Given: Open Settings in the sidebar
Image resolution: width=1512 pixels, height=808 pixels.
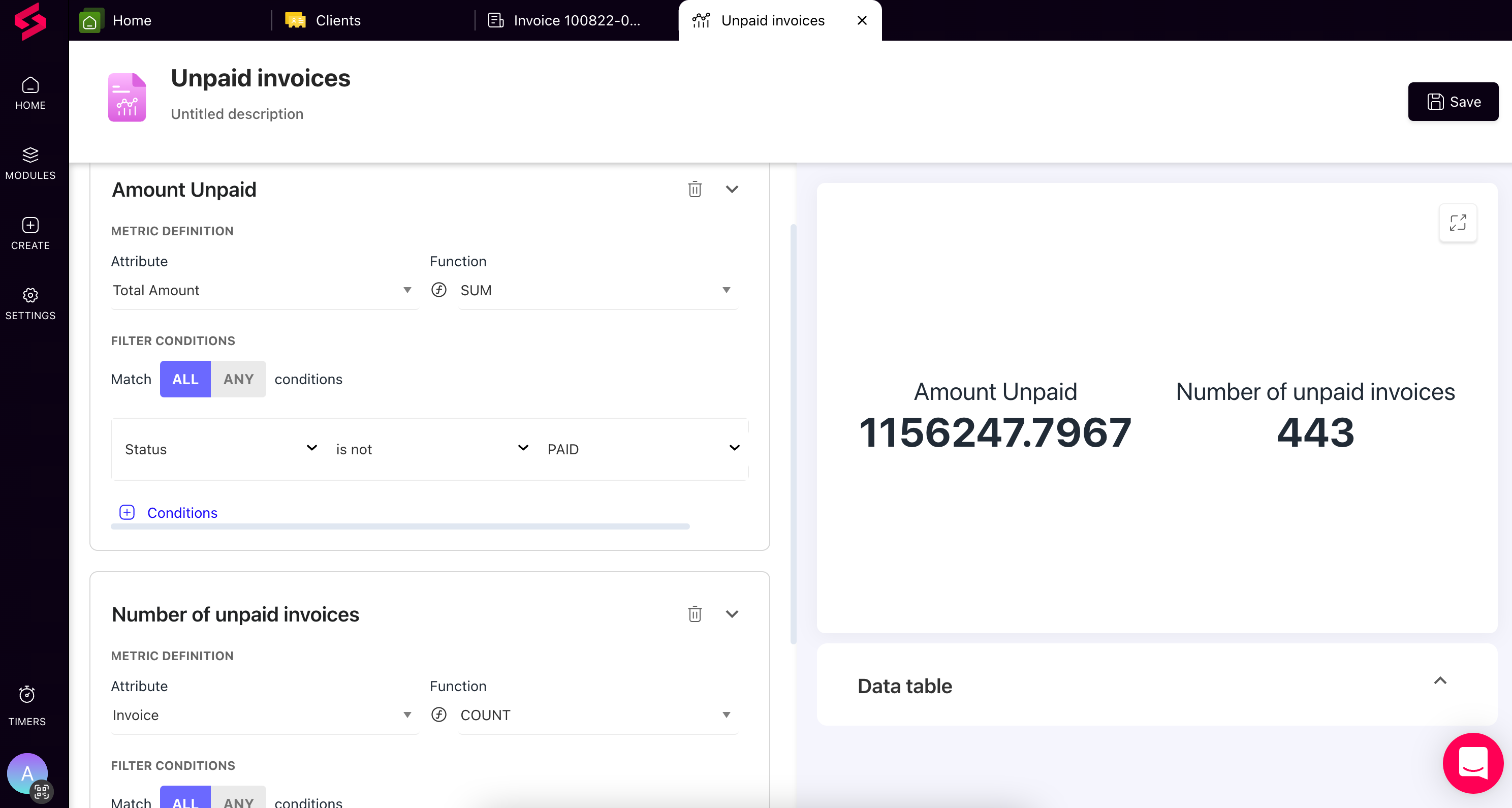Looking at the screenshot, I should 30,303.
